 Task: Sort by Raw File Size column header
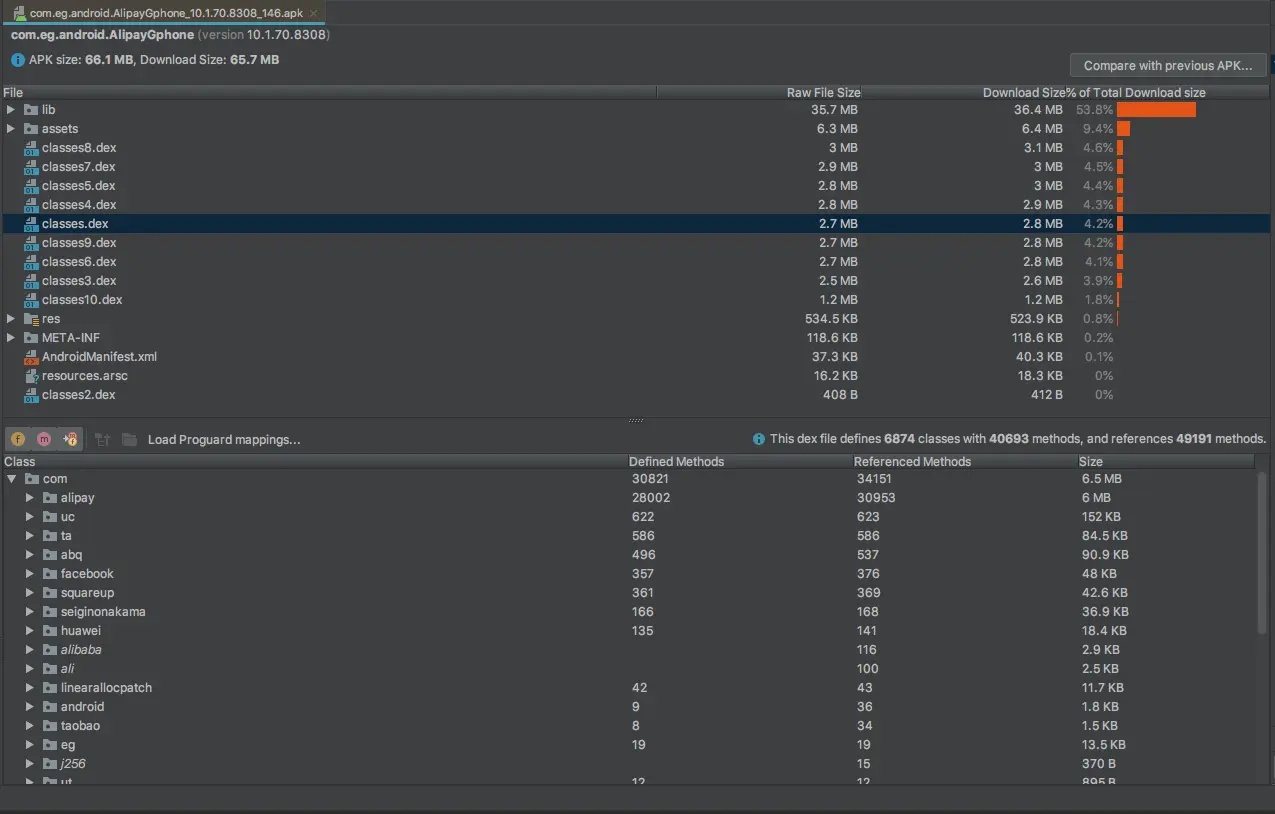pos(759,92)
